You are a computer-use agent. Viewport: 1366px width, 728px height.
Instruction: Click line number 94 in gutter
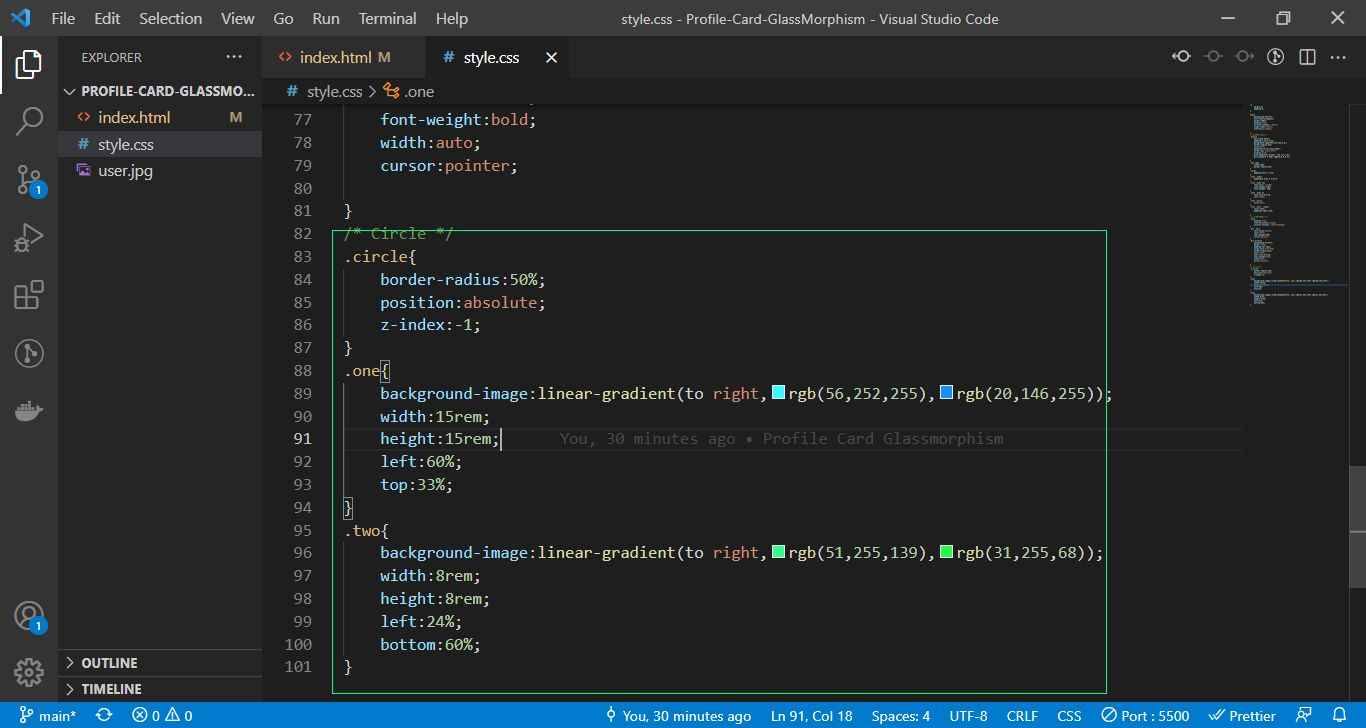point(302,507)
